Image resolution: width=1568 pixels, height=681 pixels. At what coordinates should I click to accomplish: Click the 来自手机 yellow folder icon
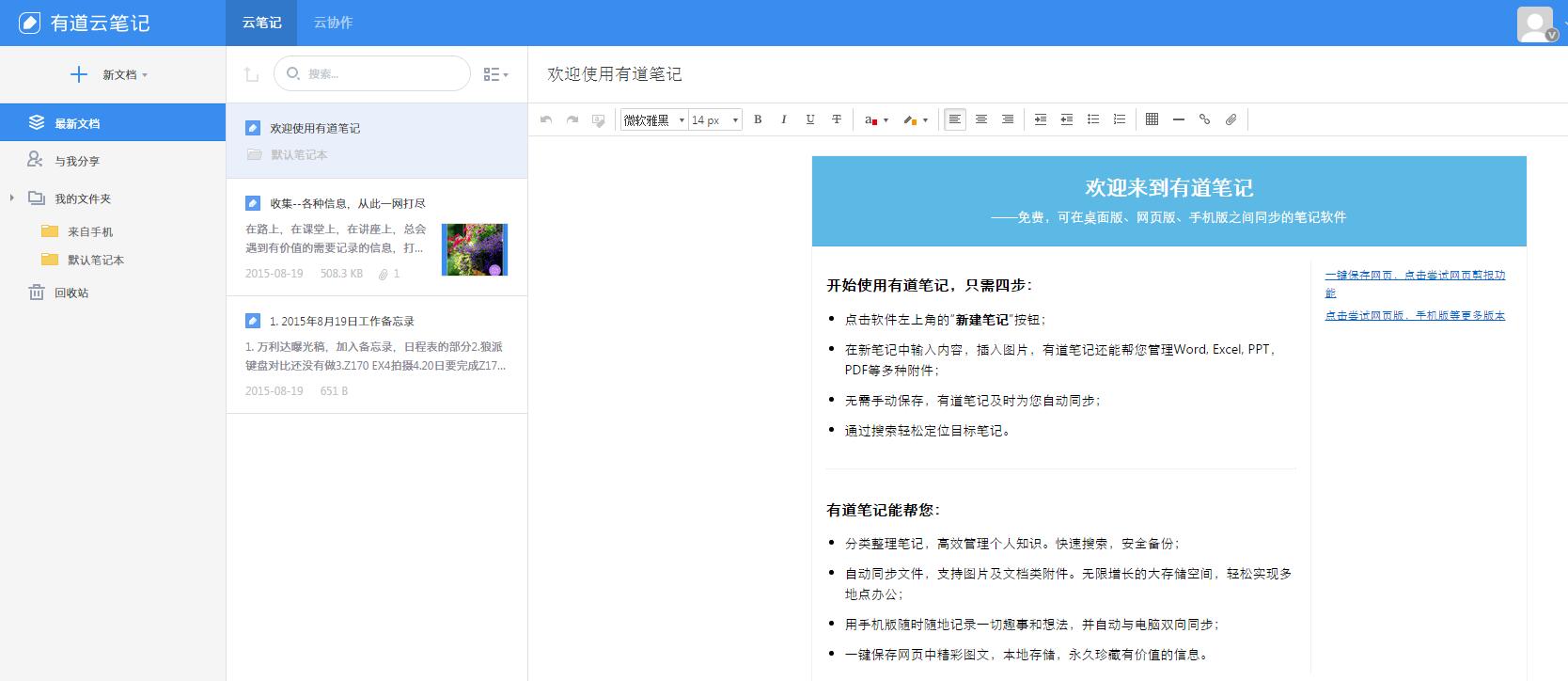50,231
